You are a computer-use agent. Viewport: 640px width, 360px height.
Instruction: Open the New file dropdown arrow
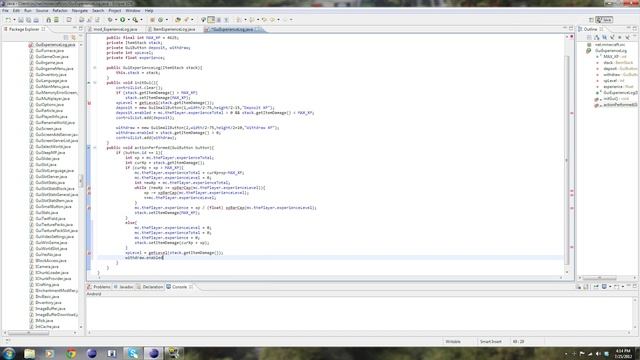14,20
